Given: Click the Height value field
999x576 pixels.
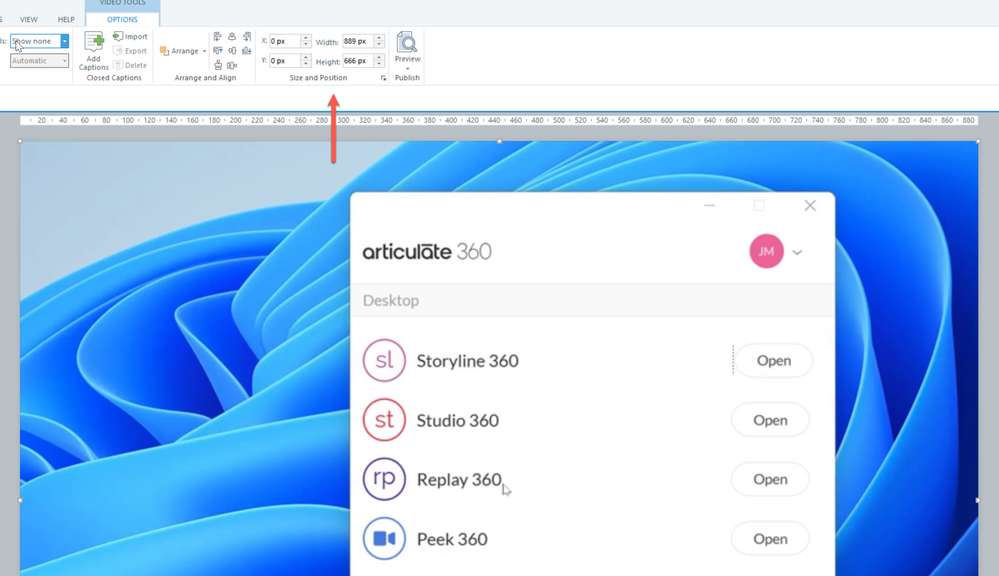Looking at the screenshot, I should point(357,61).
